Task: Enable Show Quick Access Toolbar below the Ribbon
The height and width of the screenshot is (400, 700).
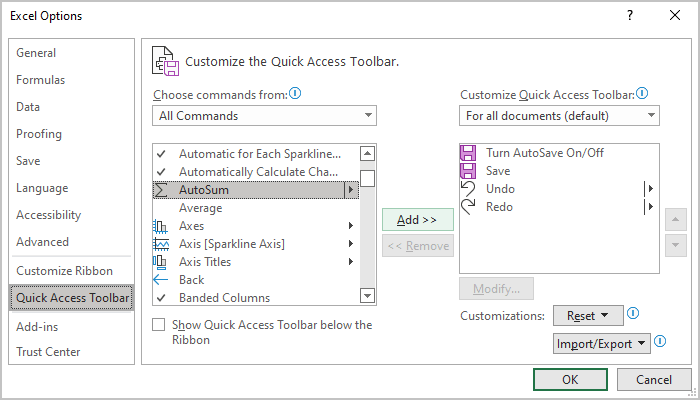Action: (158, 325)
